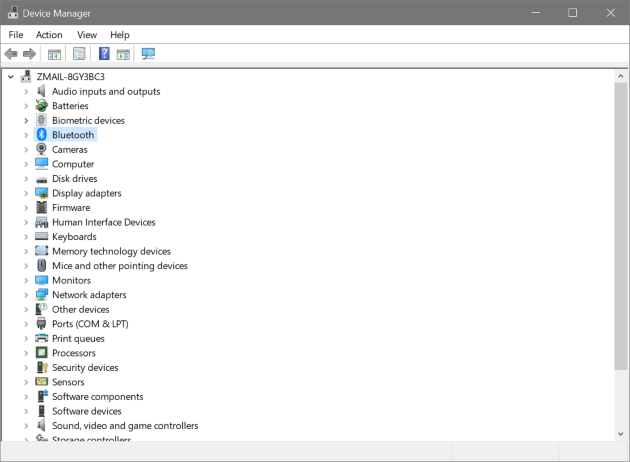
Task: Expand the Display adapters node
Action: point(27,193)
